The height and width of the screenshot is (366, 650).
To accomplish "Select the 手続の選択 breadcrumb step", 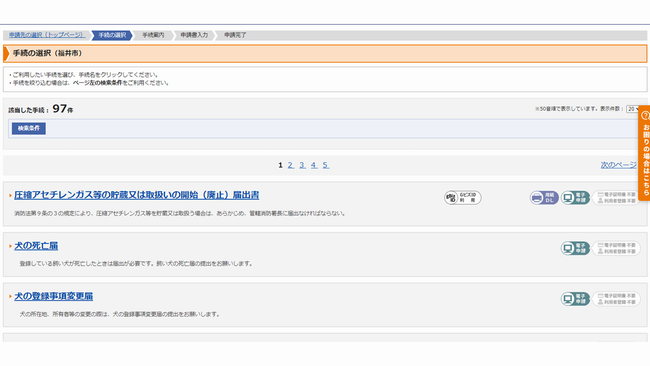I will (x=112, y=35).
